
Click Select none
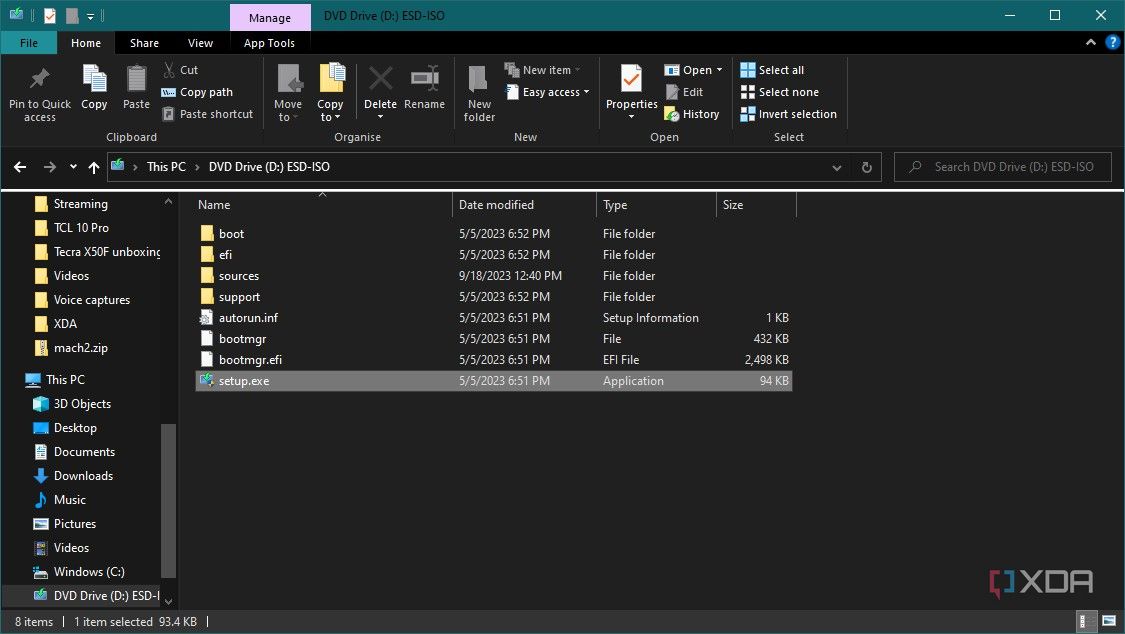tap(779, 92)
